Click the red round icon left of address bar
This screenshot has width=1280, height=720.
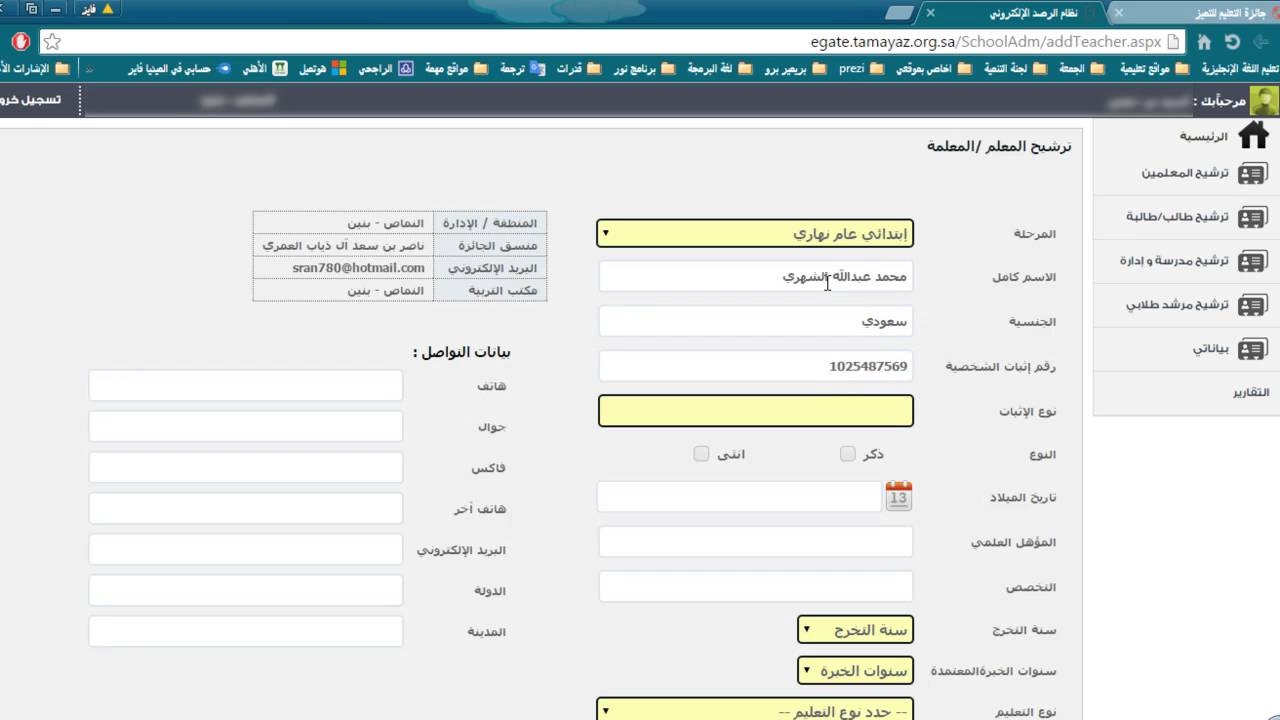(20, 42)
